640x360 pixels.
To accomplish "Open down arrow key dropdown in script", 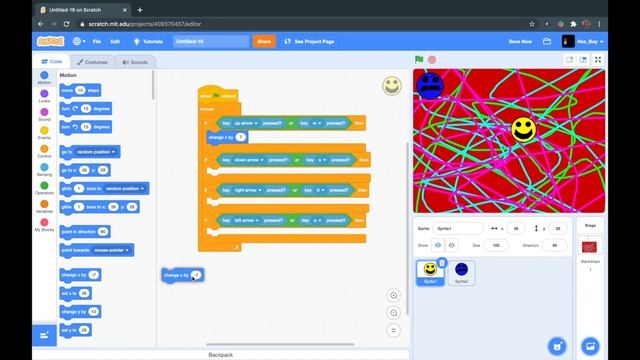I will pos(249,160).
